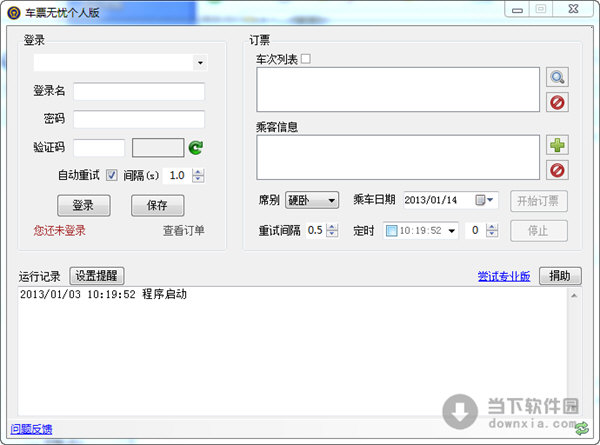This screenshot has height=445, width=600.
Task: Focus the 验证码 input field
Action: click(99, 148)
